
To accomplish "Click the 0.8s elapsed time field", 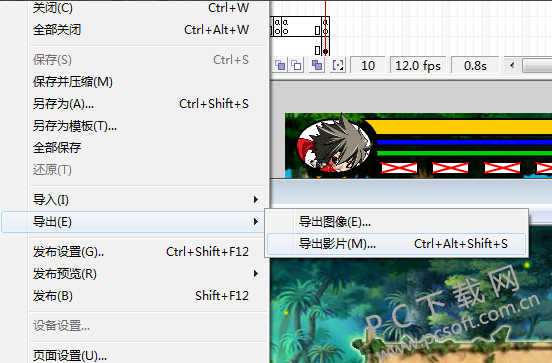I will point(475,65).
